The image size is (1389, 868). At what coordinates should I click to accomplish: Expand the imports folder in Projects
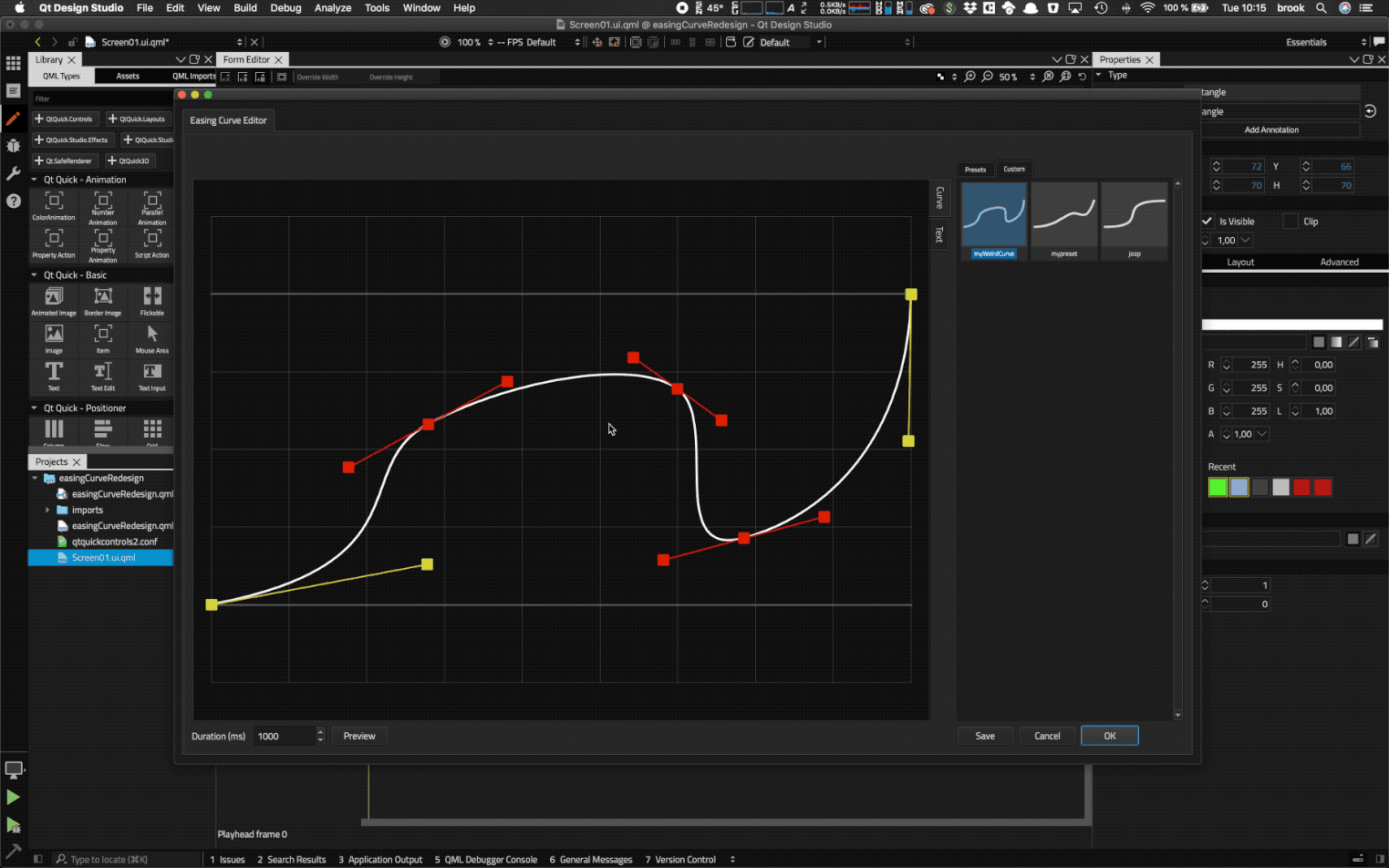(x=47, y=510)
